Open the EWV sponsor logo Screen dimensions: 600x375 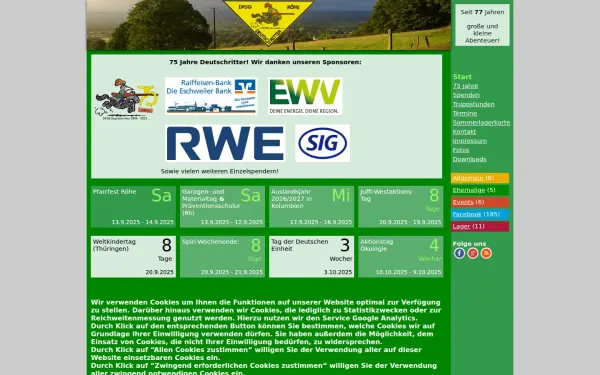pyautogui.click(x=305, y=96)
